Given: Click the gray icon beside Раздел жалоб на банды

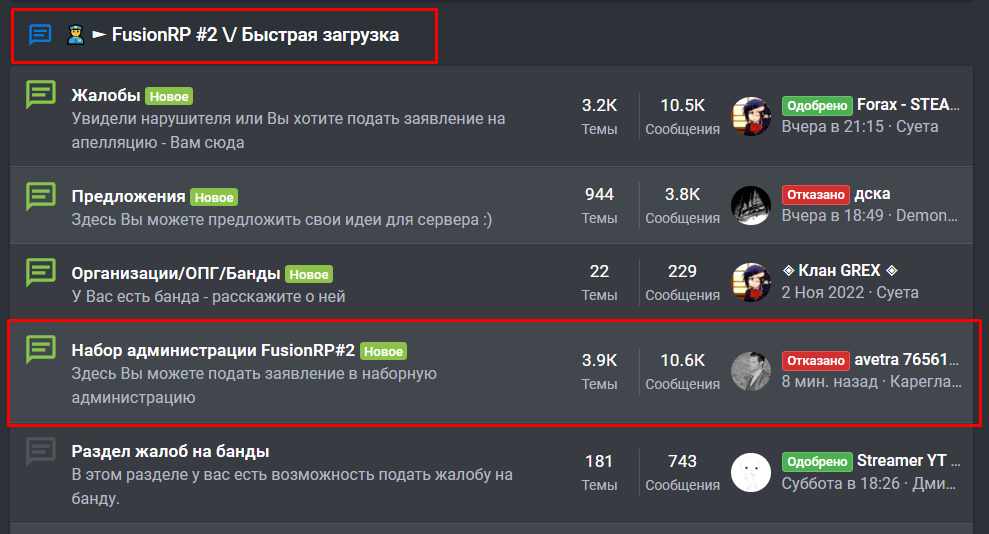Looking at the screenshot, I should point(40,450).
